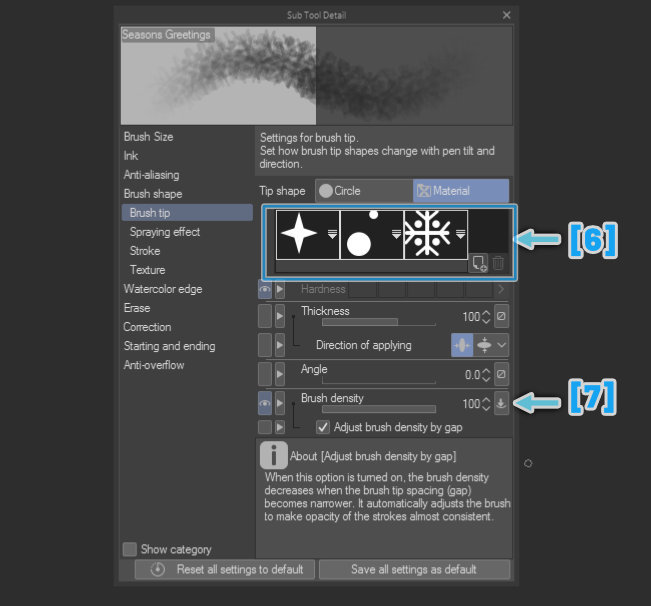
Task: Open the Starting and ending category
Action: click(x=169, y=346)
